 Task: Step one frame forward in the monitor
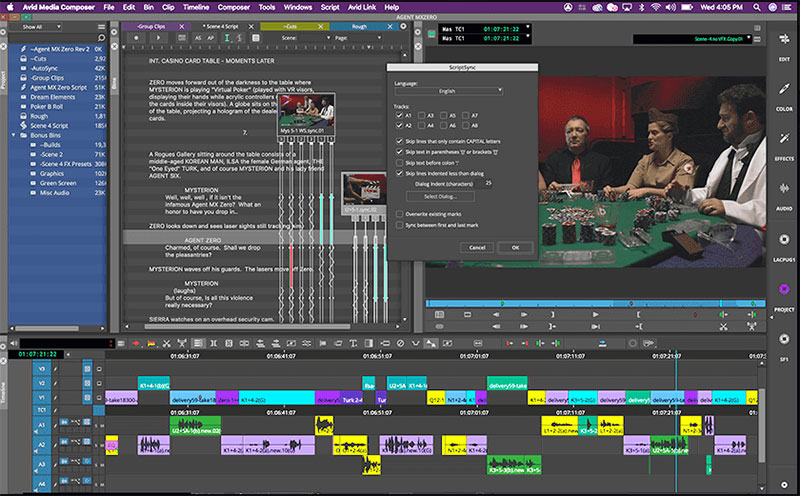point(523,314)
